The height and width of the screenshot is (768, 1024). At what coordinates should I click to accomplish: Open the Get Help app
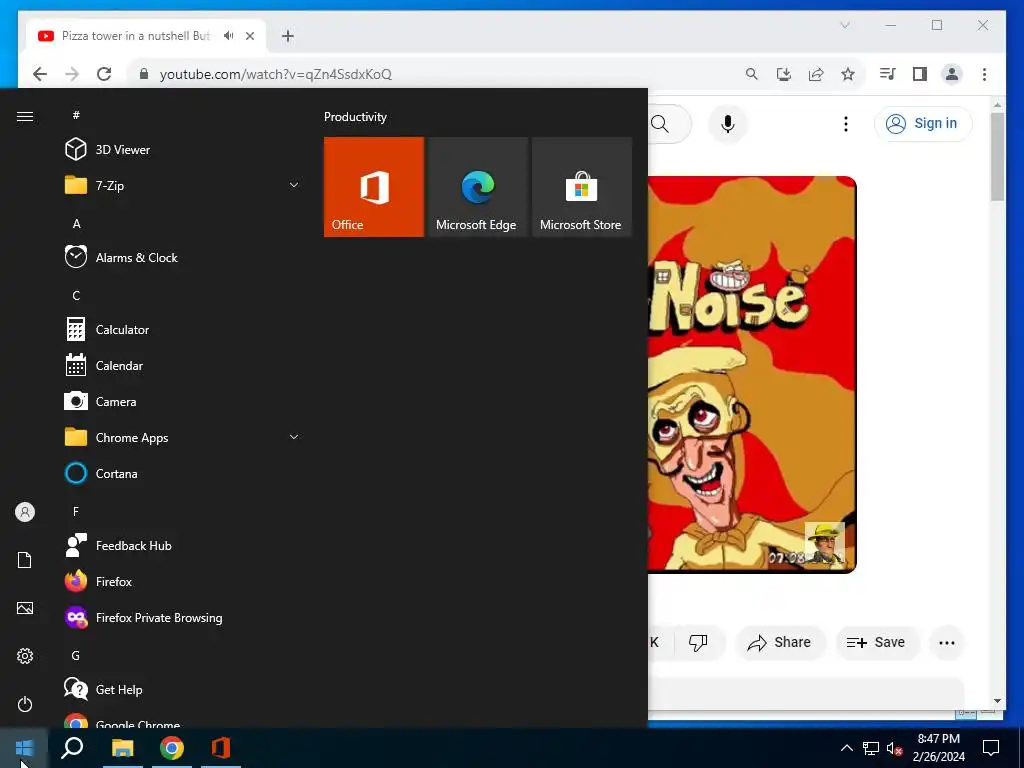point(183,690)
